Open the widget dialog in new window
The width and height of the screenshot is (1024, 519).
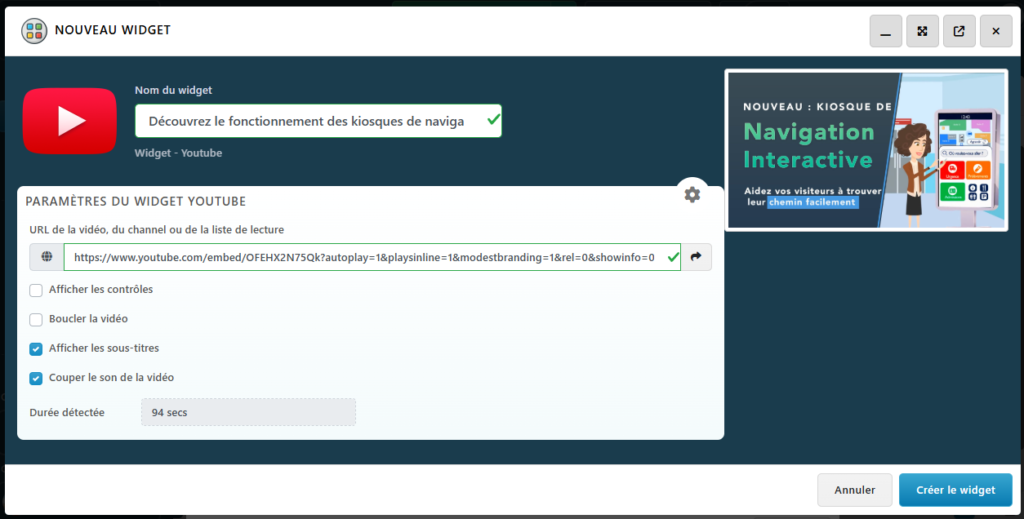[x=959, y=31]
